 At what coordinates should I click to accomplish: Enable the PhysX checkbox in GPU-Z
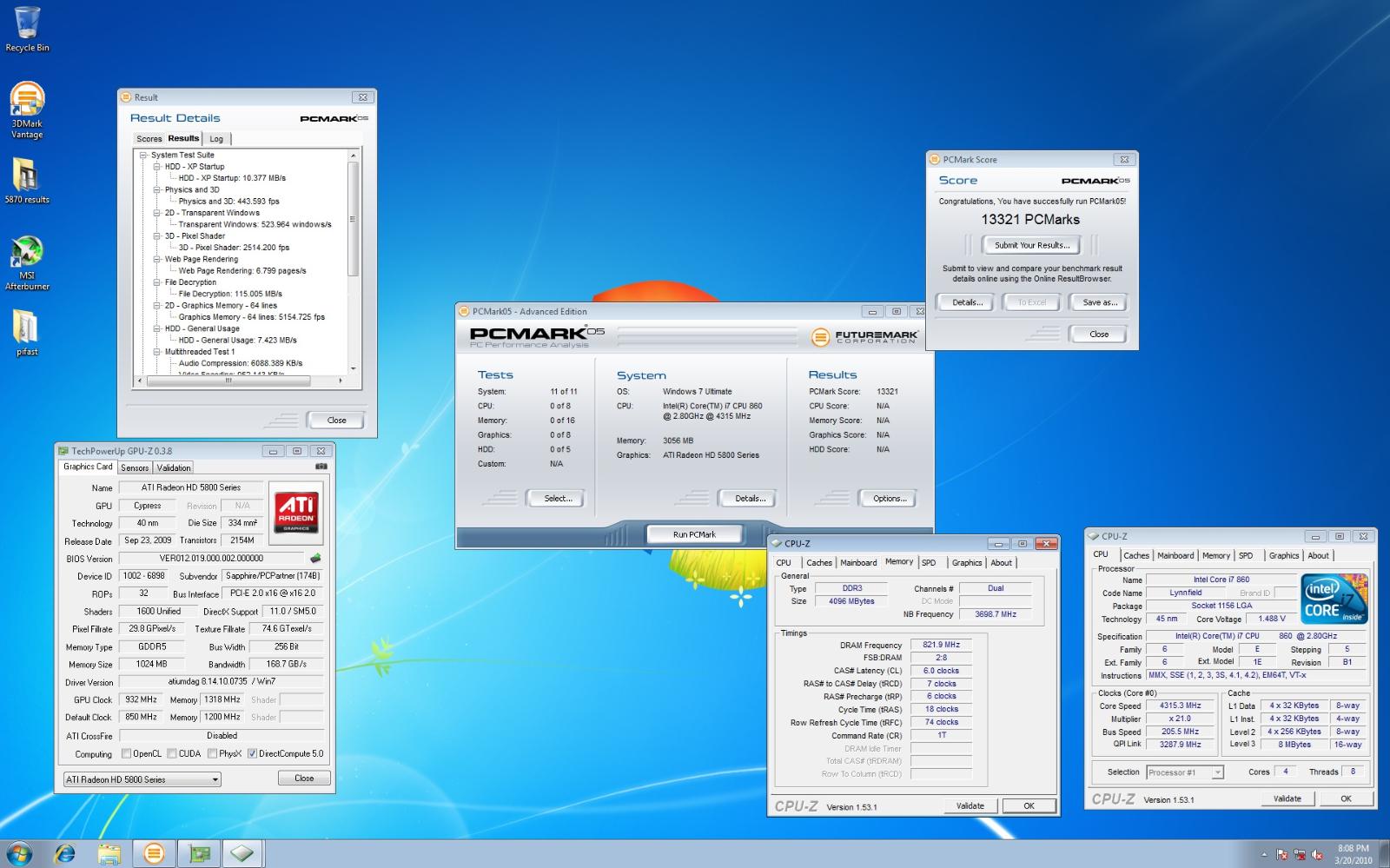[x=213, y=753]
